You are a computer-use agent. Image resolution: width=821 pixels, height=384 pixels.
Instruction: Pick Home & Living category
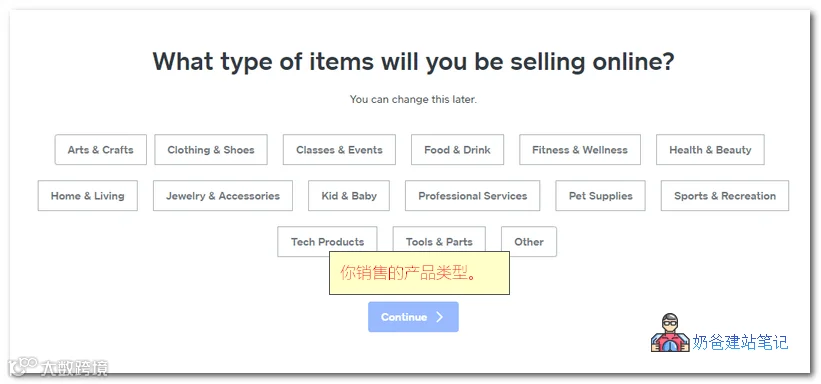coord(87,196)
